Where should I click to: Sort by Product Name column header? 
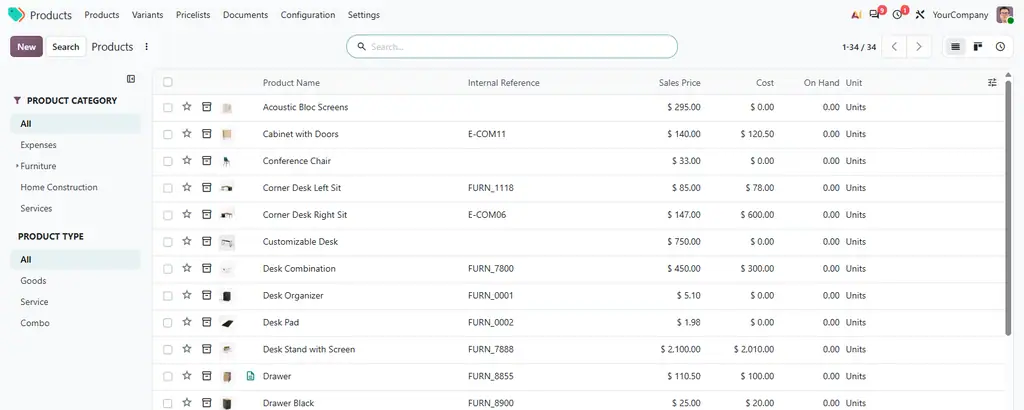[291, 83]
